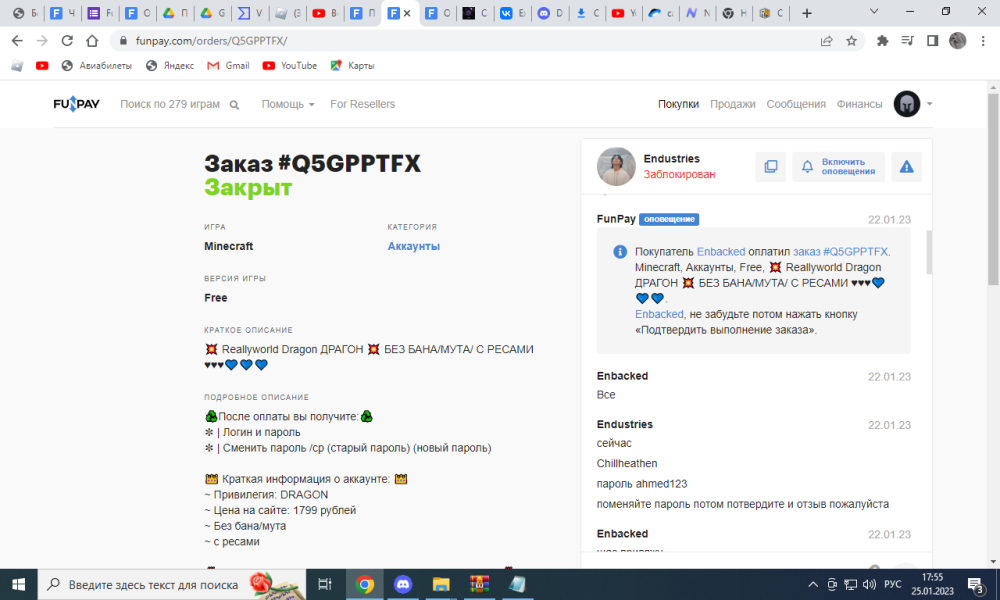Switch РУС input language

click(893, 585)
